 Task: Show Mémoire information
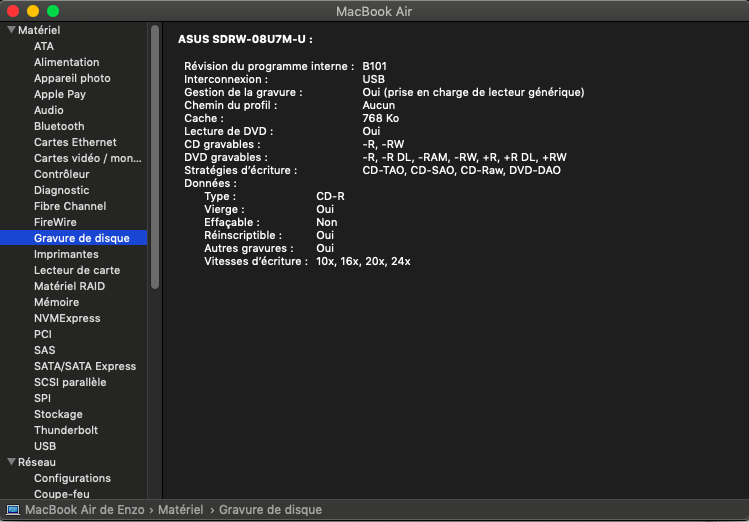(56, 302)
